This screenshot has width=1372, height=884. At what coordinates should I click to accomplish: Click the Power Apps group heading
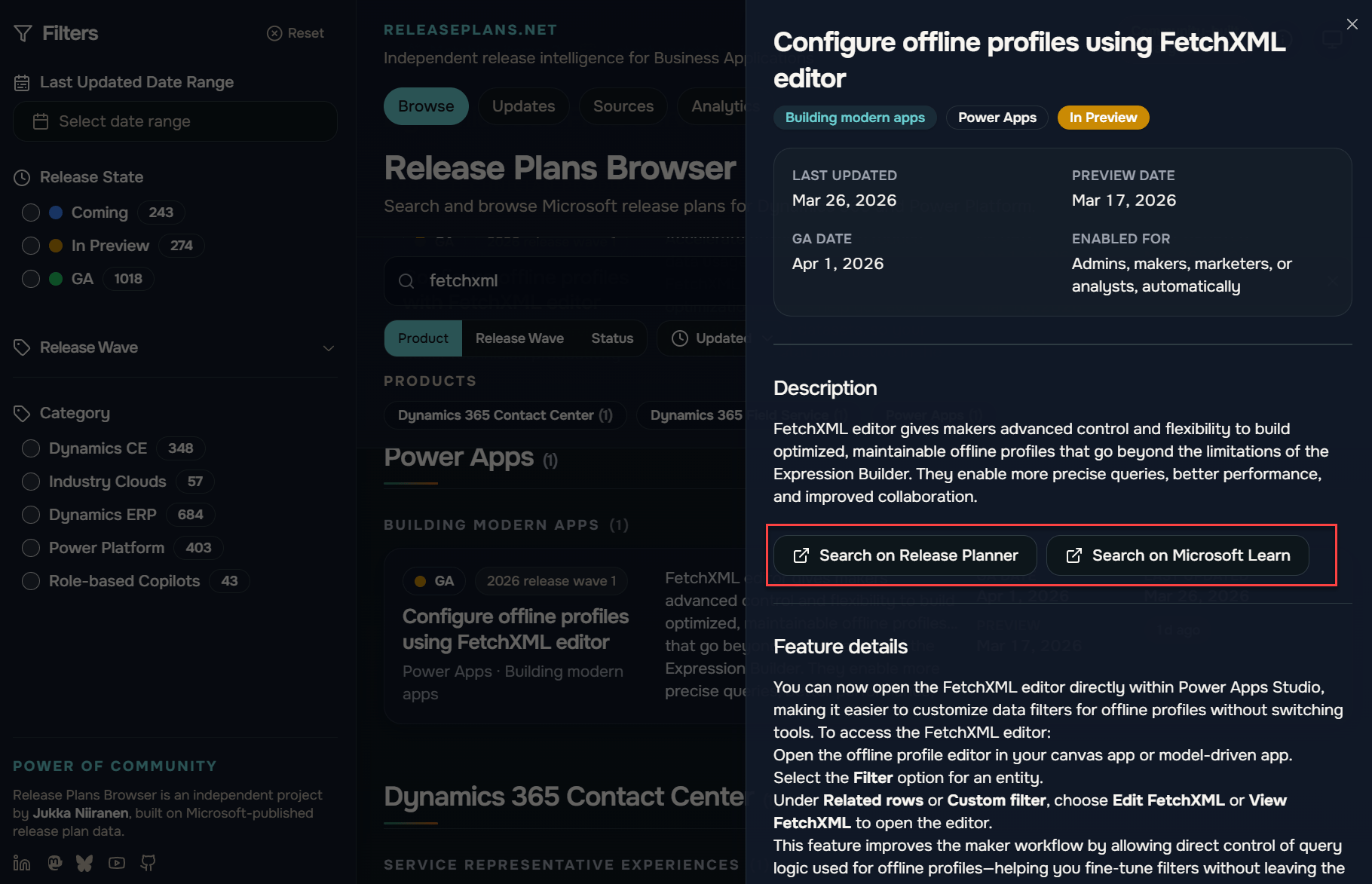tap(470, 457)
